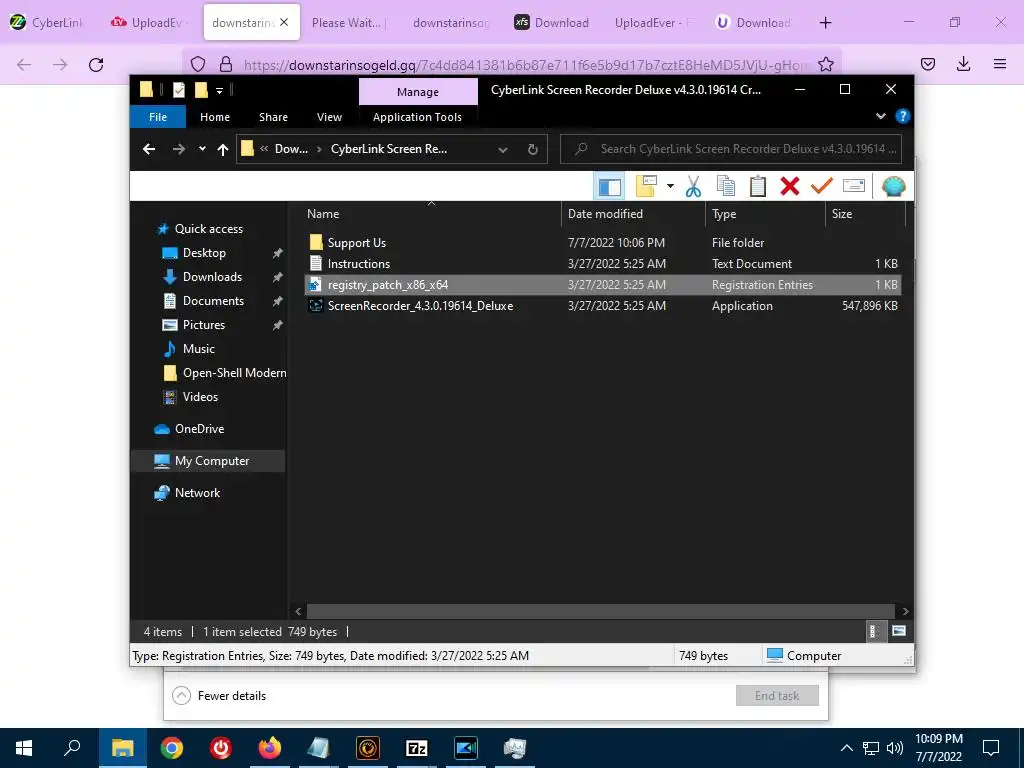Open Pictures in navigation pane
The image size is (1024, 768).
[x=204, y=325]
